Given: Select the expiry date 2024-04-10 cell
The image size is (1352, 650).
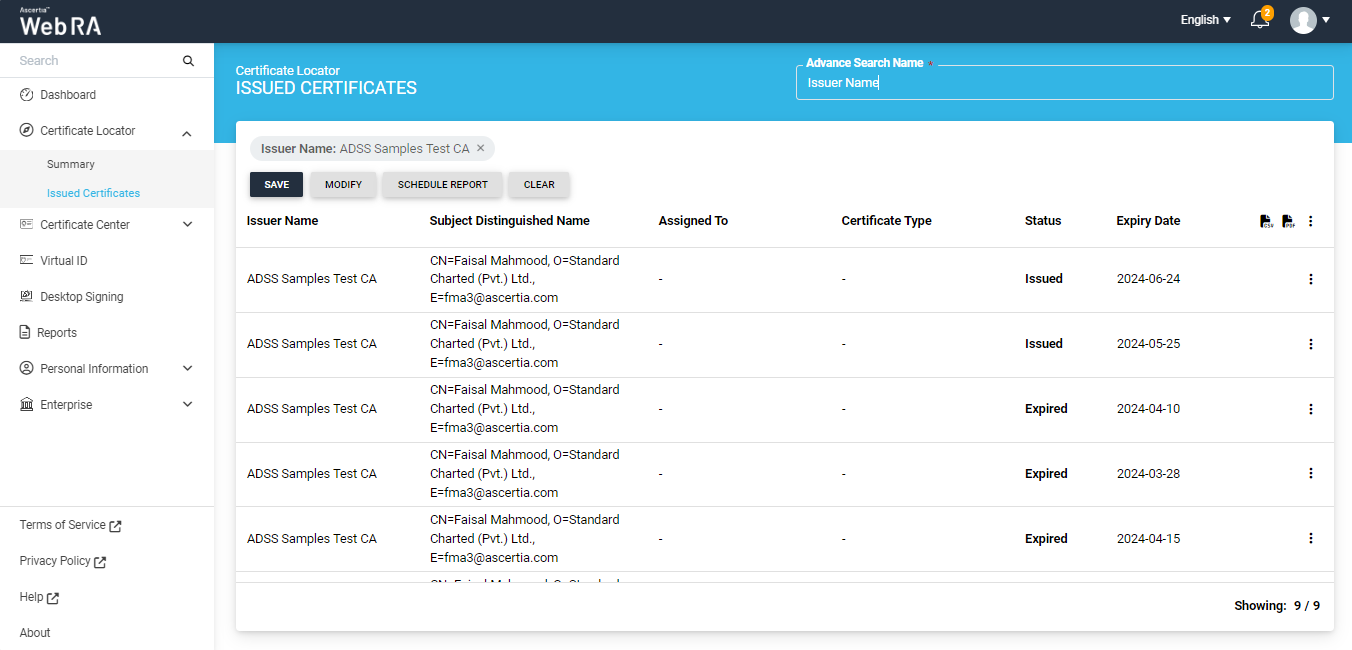Looking at the screenshot, I should click(1148, 409).
